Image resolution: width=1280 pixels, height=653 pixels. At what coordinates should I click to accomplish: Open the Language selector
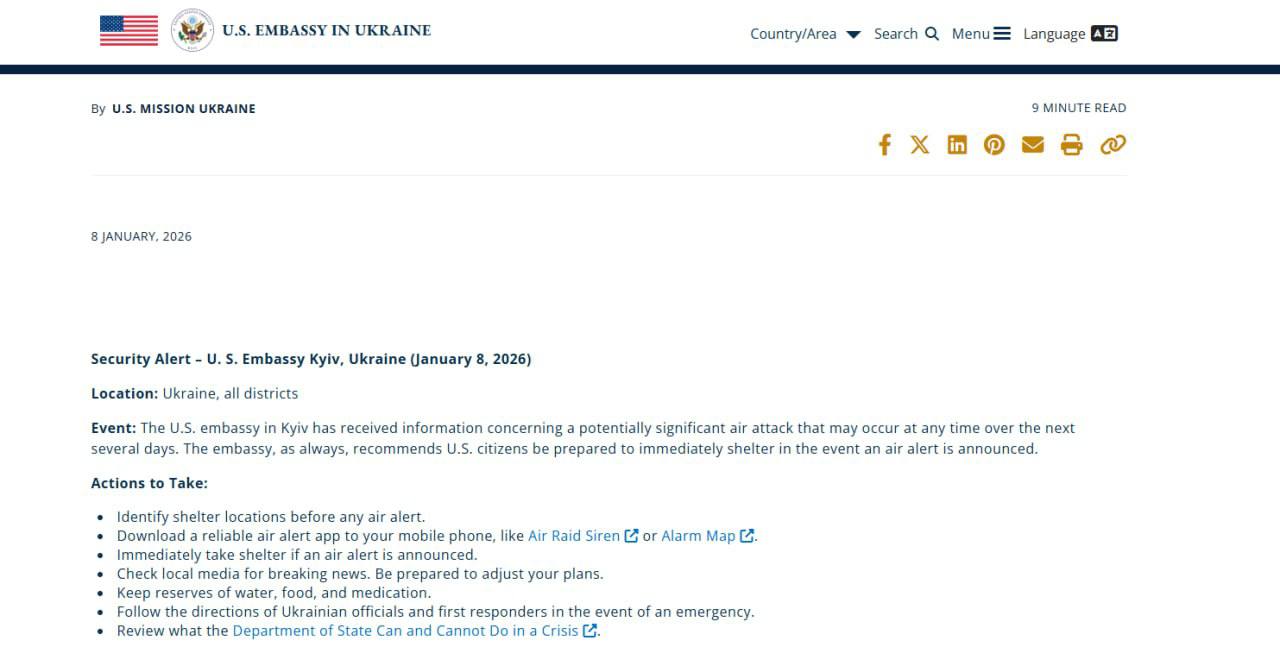(x=1070, y=34)
